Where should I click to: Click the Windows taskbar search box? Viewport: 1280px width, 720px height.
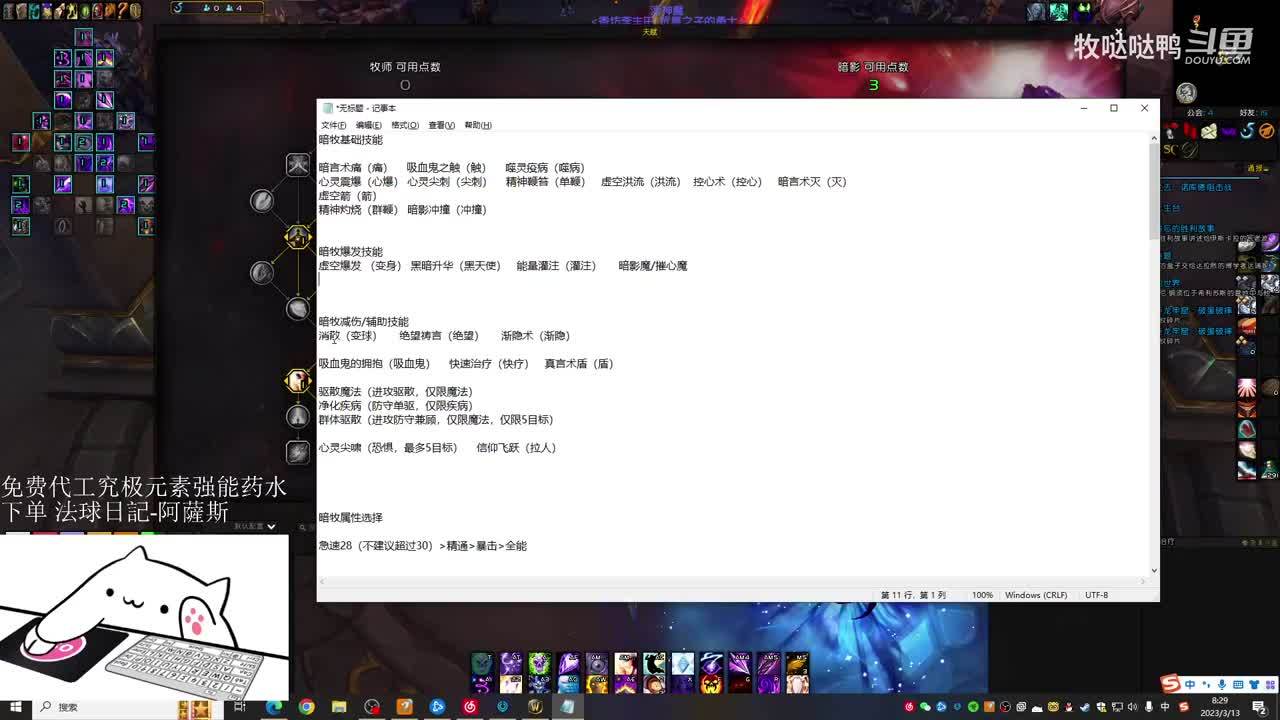coord(100,707)
